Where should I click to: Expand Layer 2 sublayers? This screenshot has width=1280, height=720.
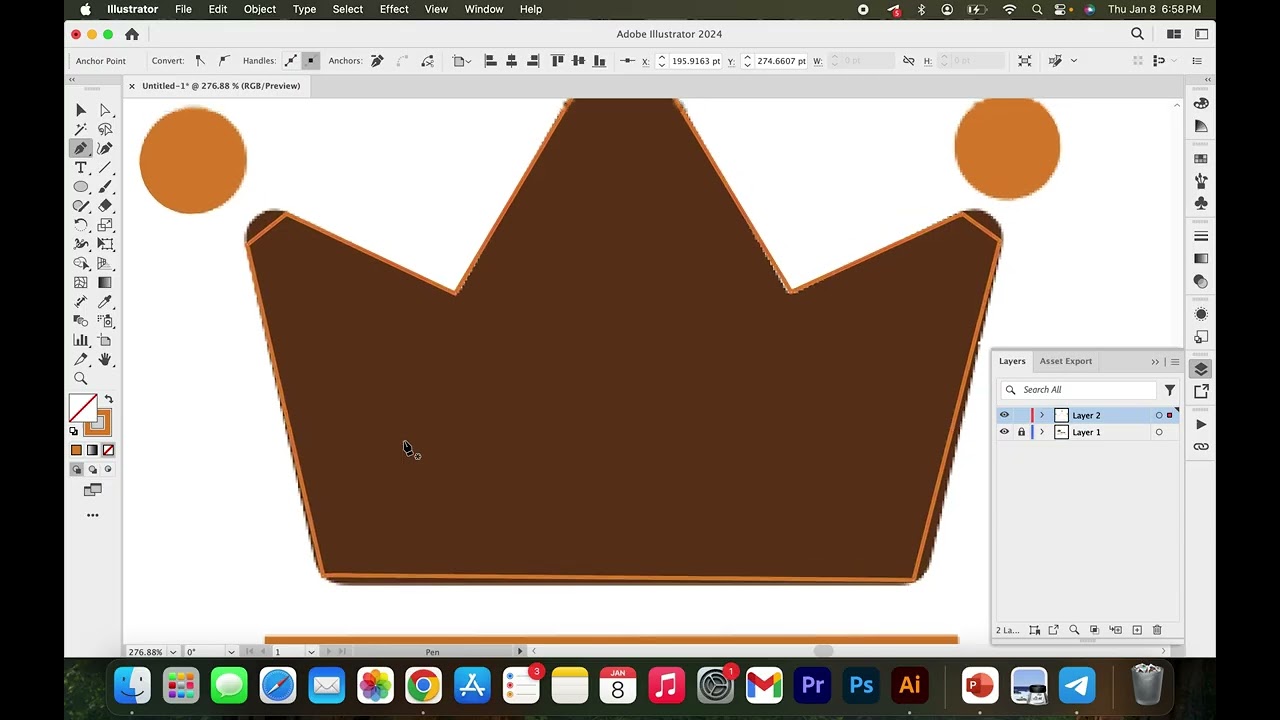[x=1041, y=415]
